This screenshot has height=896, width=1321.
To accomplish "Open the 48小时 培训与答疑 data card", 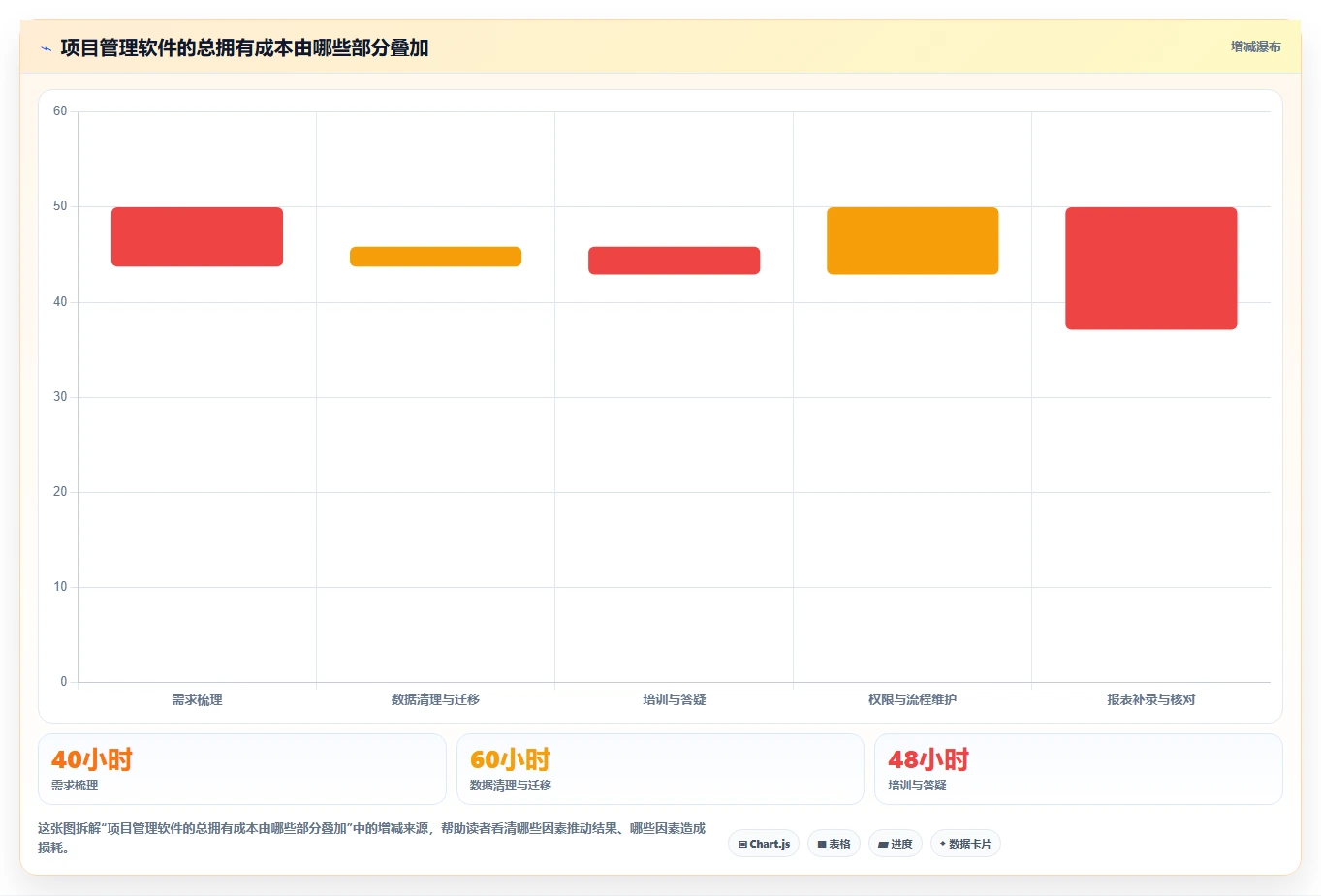I will pos(1078,769).
